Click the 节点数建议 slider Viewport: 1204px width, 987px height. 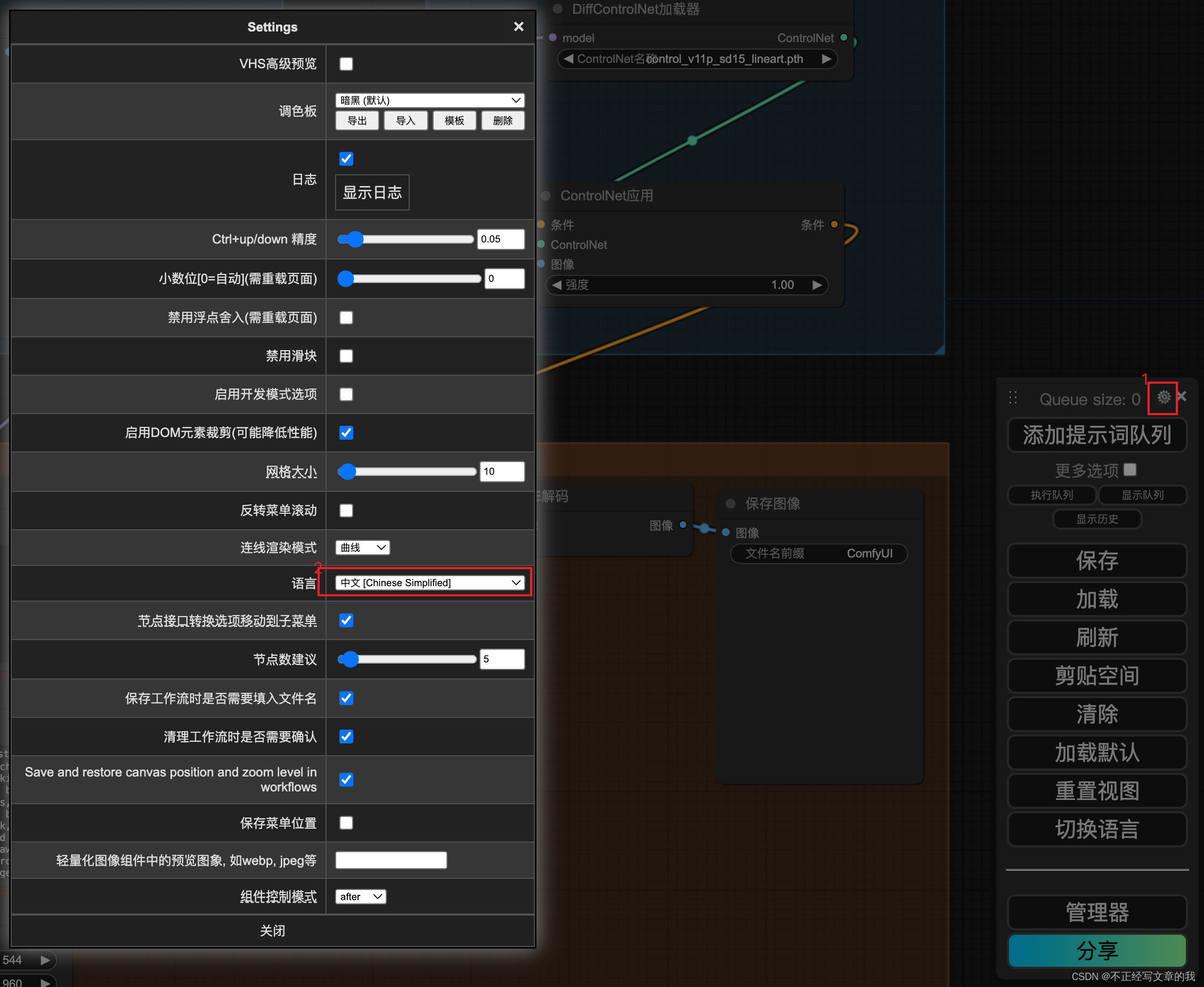[407, 659]
